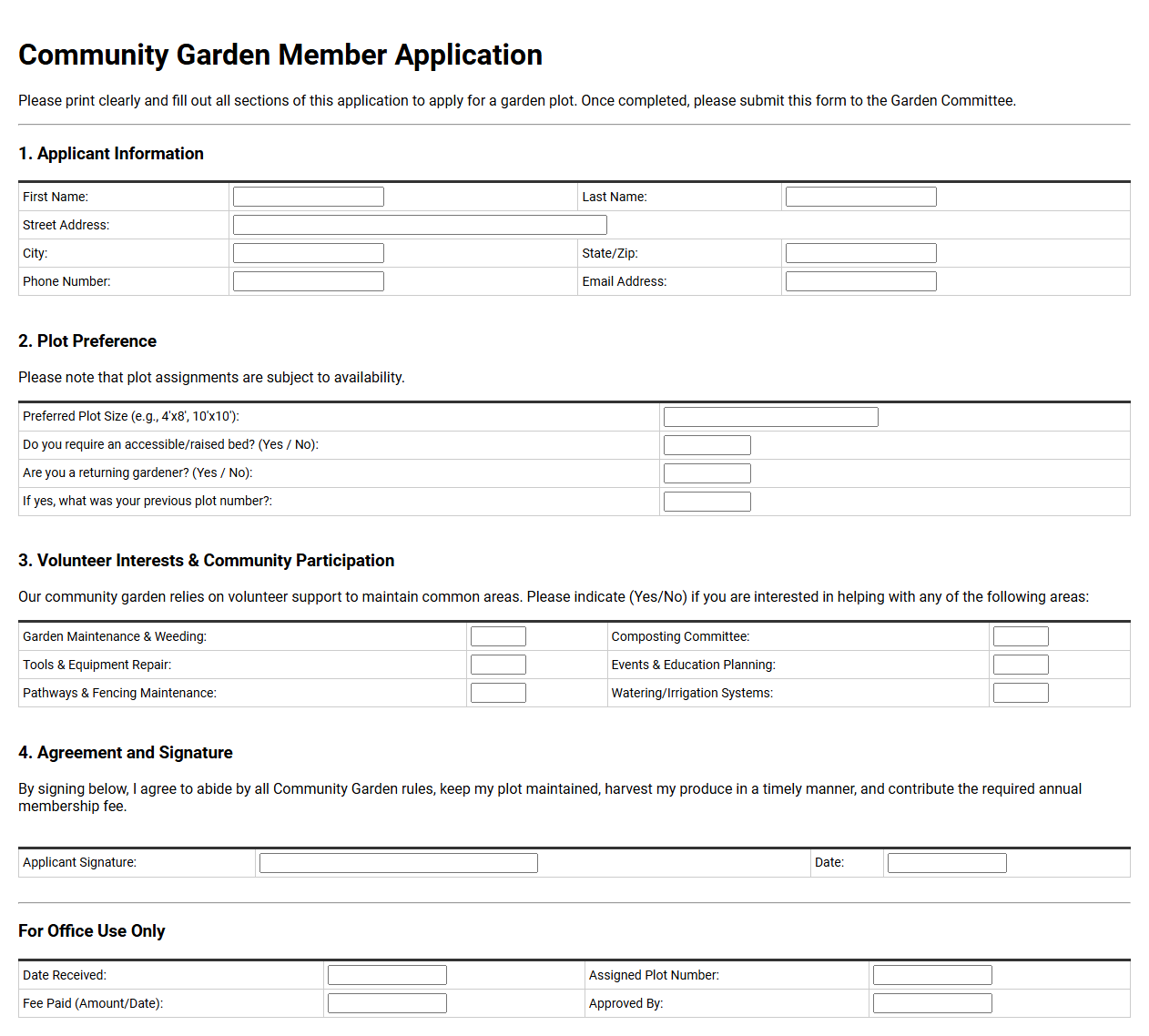1149x1036 pixels.
Task: Select the signature Date field
Action: point(947,863)
